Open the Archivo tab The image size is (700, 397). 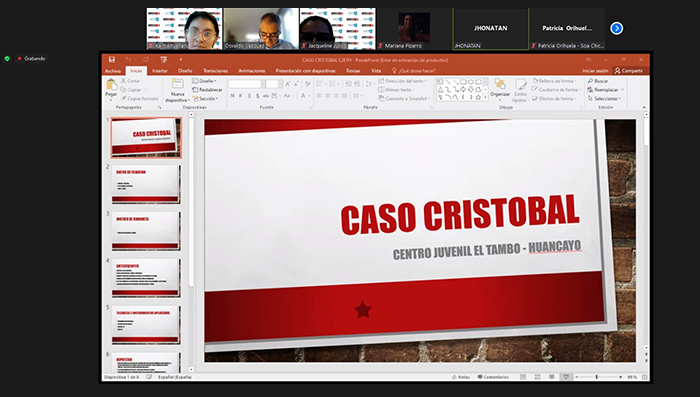click(x=113, y=71)
